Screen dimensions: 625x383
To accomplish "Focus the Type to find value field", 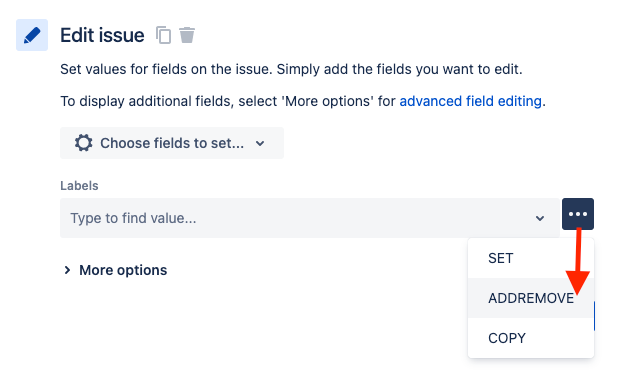I will tap(310, 218).
